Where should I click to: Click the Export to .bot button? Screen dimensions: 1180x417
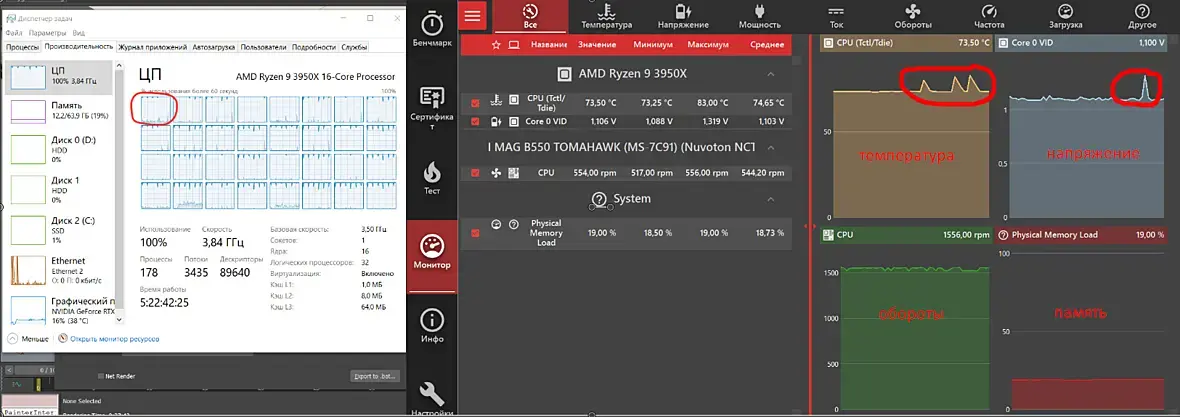(x=374, y=376)
